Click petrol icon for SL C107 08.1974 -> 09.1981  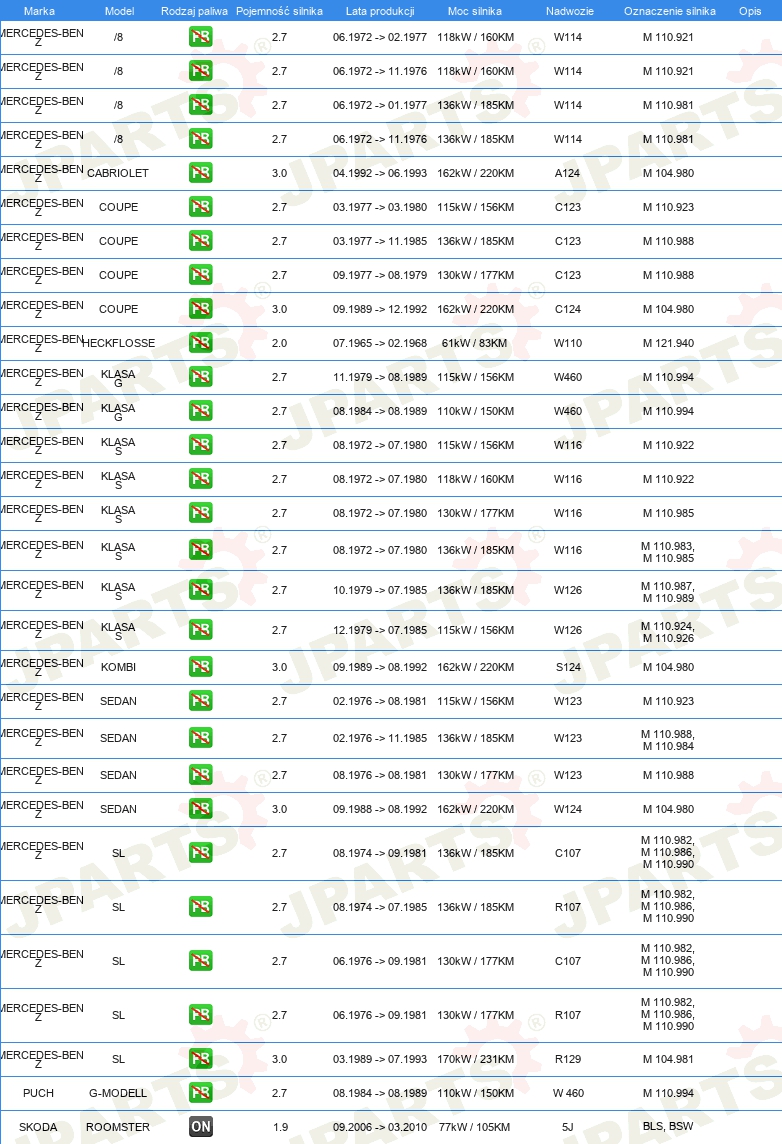pos(201,853)
